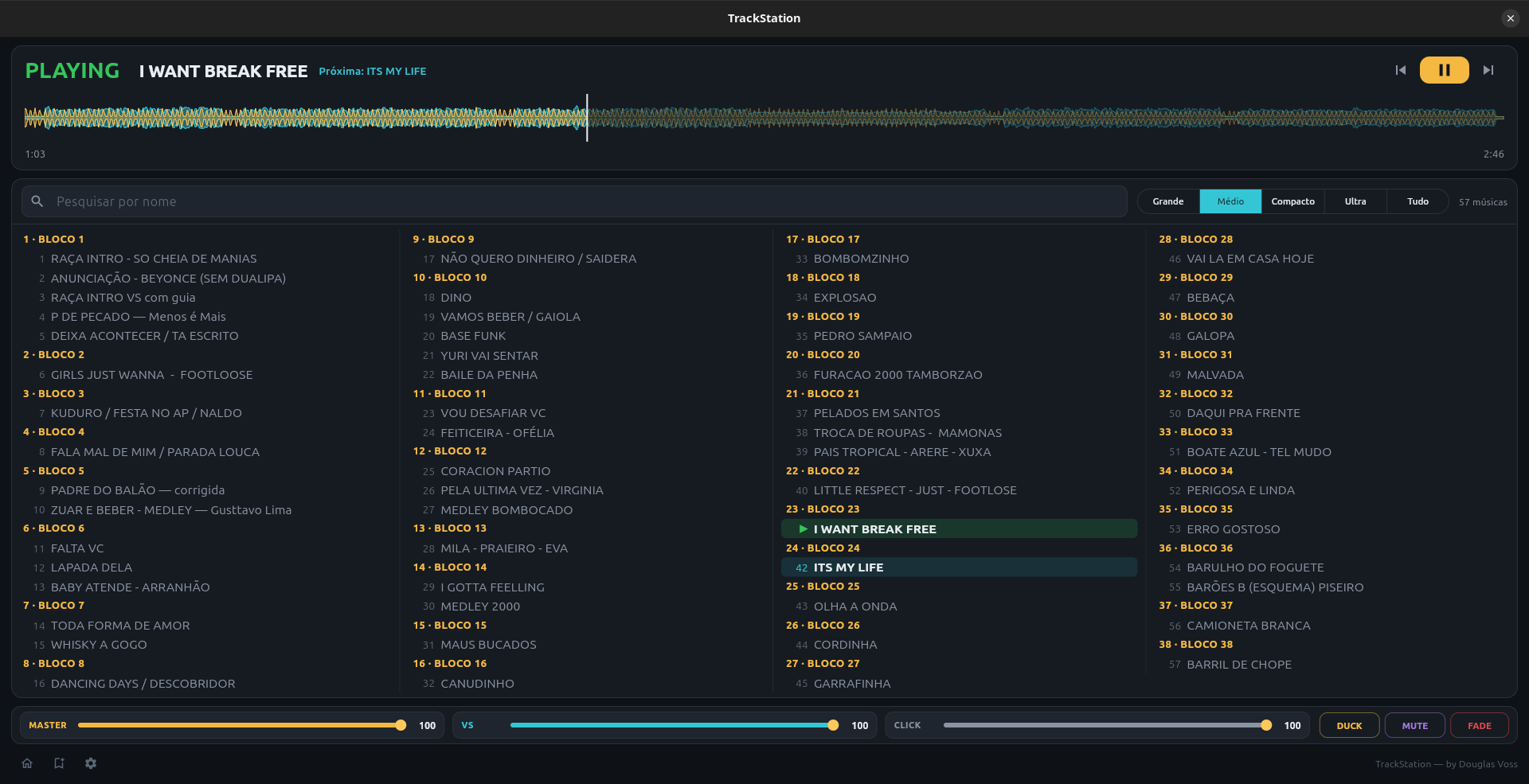This screenshot has width=1529, height=784.
Task: Click the play arrow beside I WANT BREAK FREE
Action: [803, 529]
